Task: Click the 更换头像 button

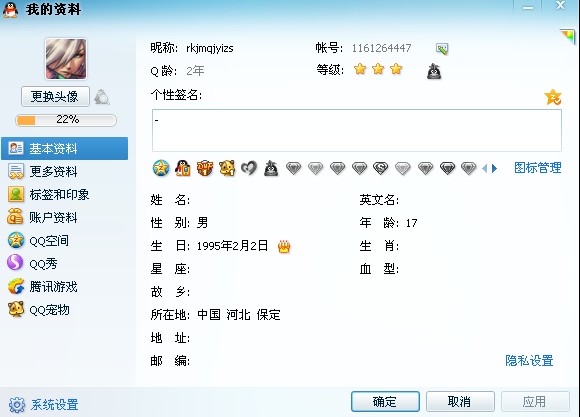Action: pyautogui.click(x=55, y=97)
